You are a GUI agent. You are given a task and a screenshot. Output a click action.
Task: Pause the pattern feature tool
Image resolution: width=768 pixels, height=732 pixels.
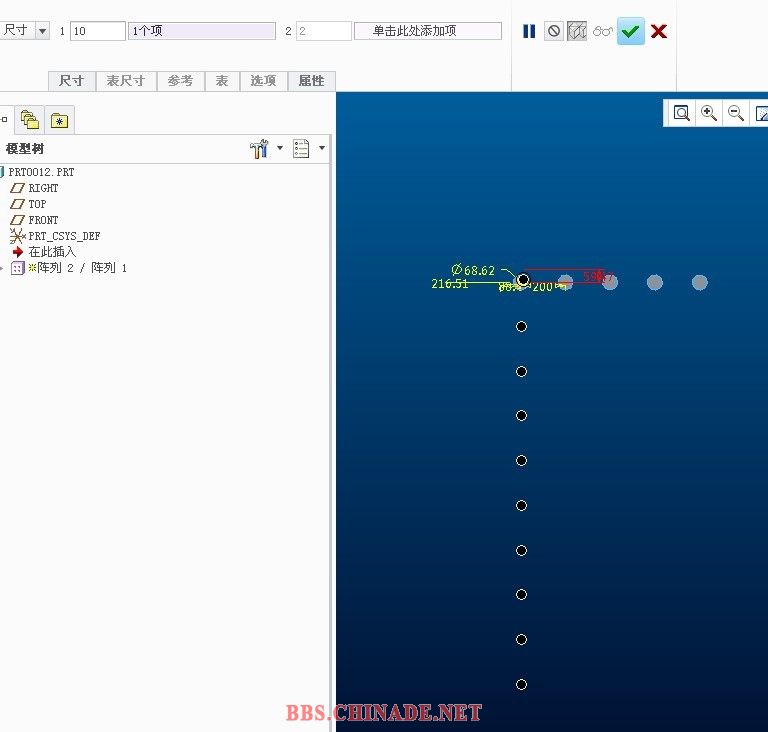click(529, 31)
